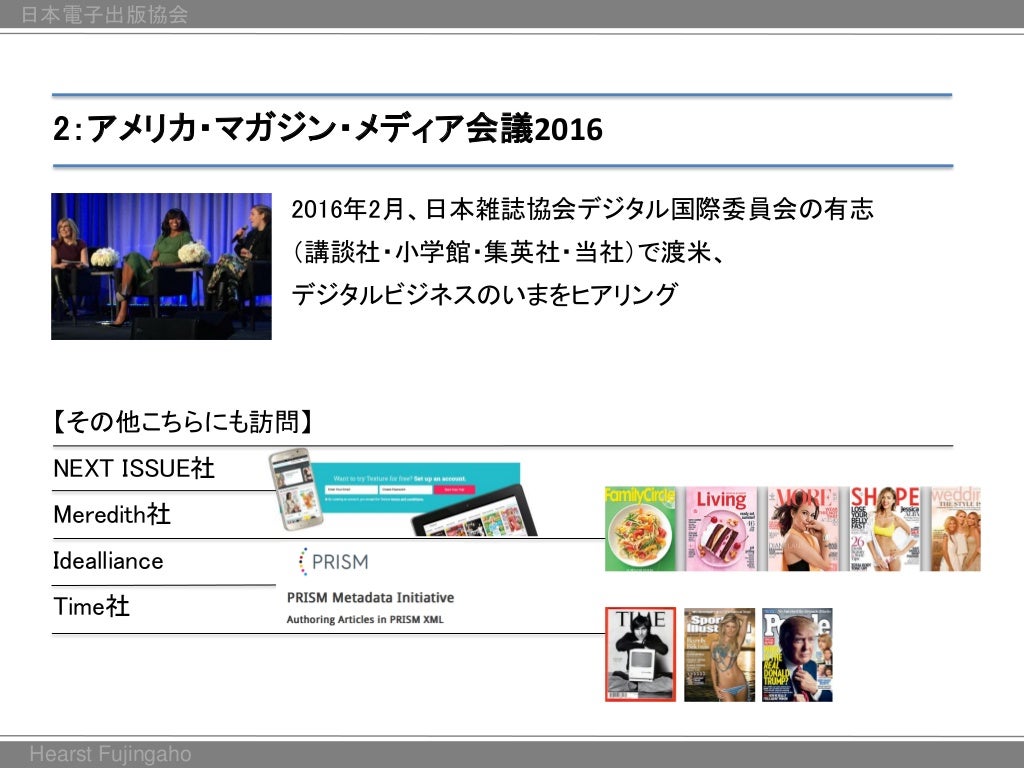1024x768 pixels.
Task: Click the Idealliance row label
Action: [108, 561]
